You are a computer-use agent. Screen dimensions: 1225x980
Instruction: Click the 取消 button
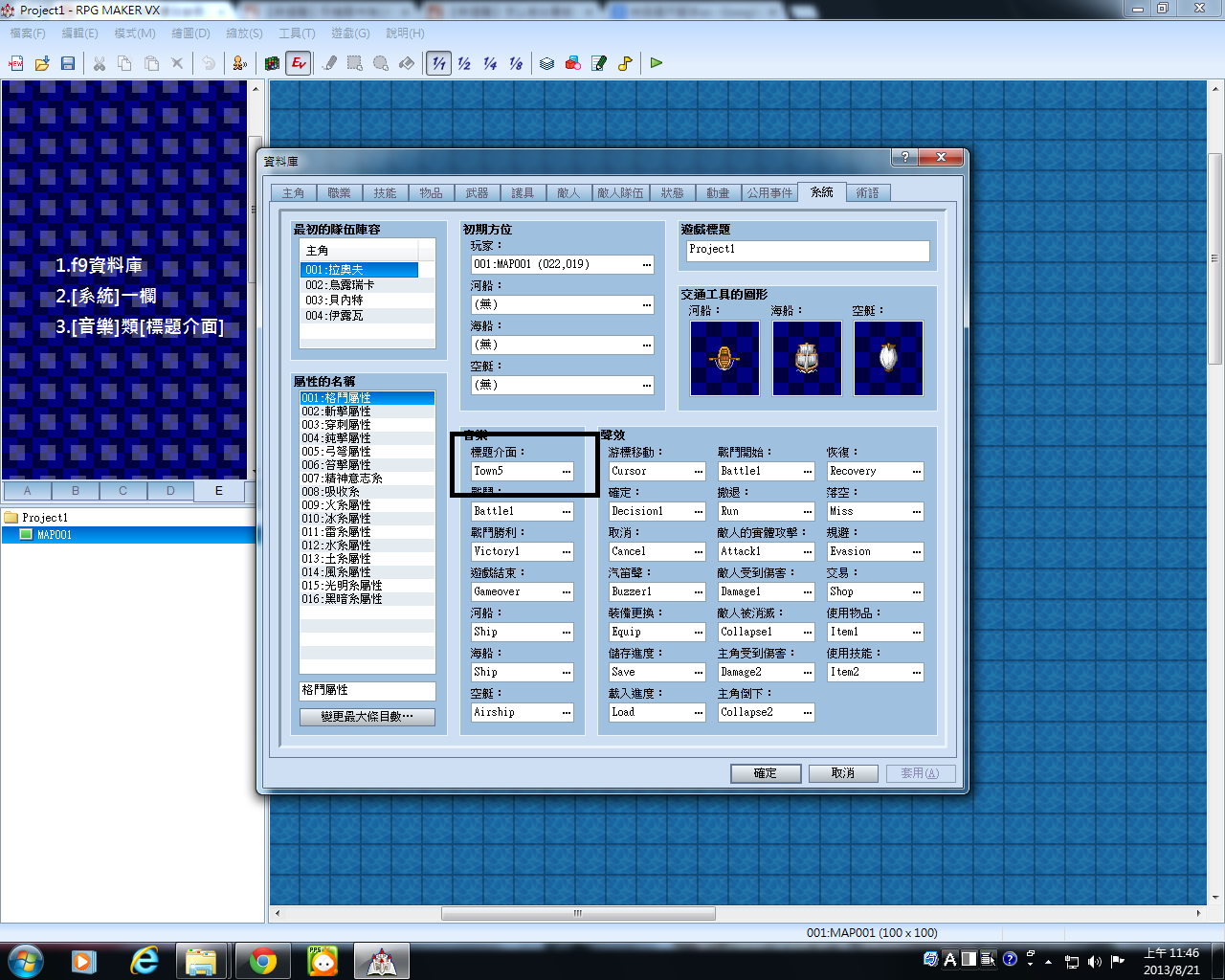[x=843, y=773]
